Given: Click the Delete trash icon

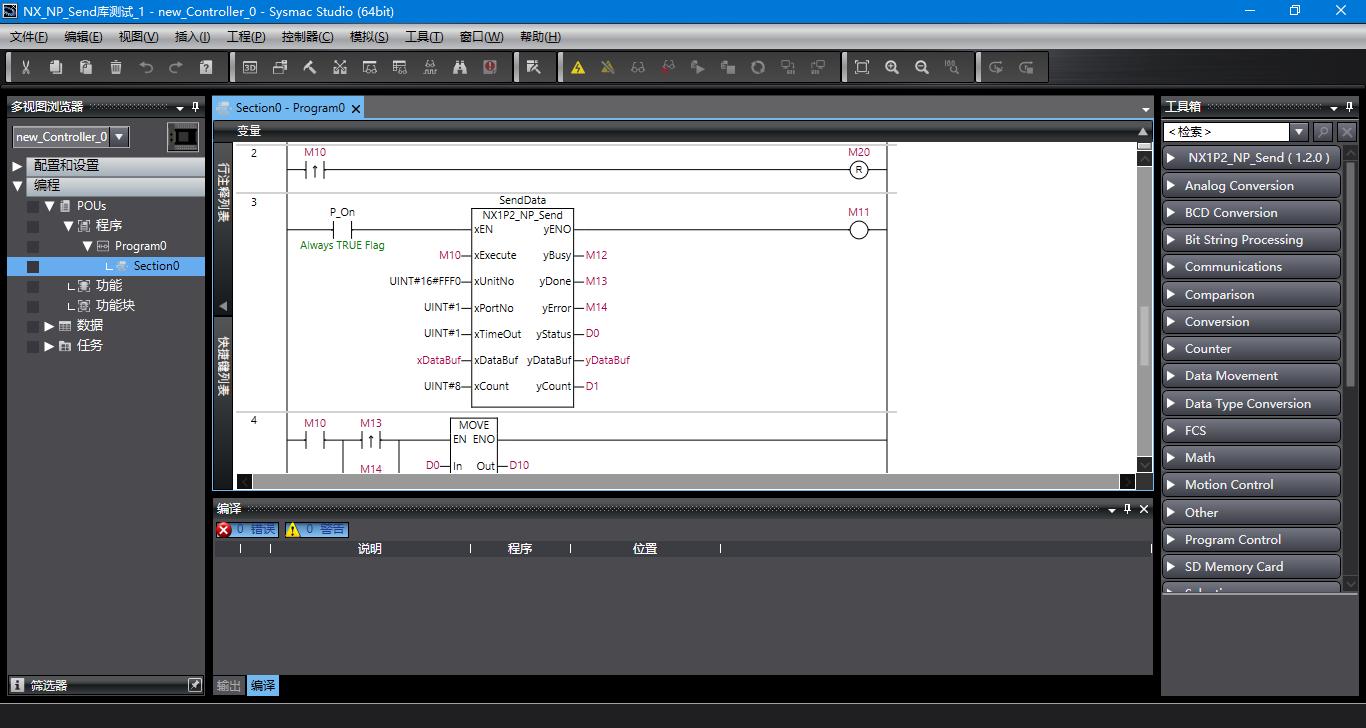Looking at the screenshot, I should tap(116, 67).
